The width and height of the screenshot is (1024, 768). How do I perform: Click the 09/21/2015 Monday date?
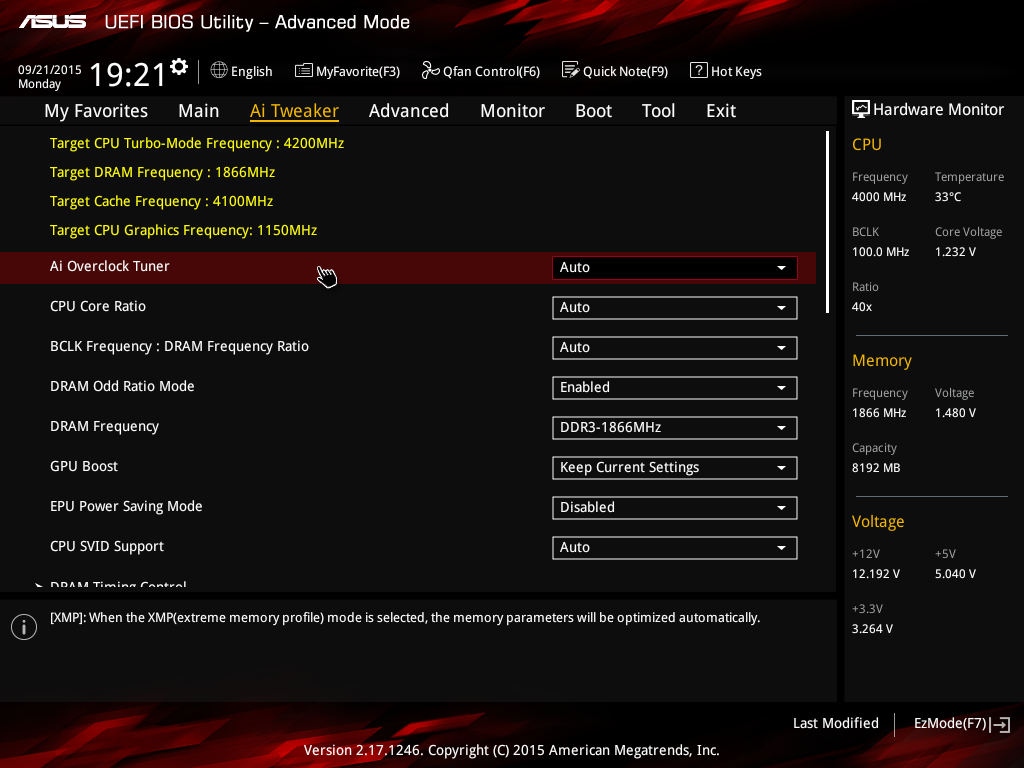coord(50,76)
